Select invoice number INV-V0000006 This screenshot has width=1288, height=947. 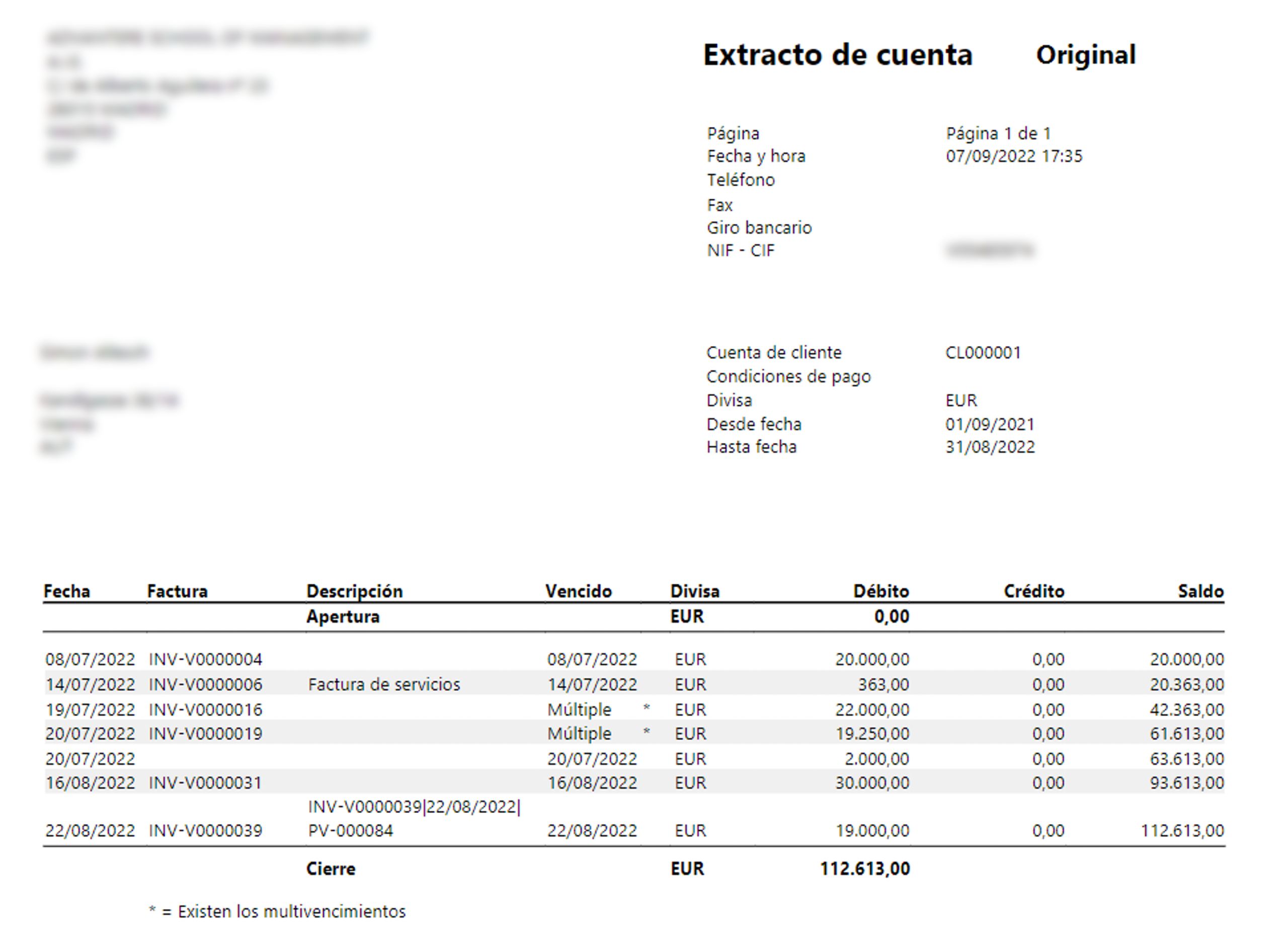[x=205, y=684]
